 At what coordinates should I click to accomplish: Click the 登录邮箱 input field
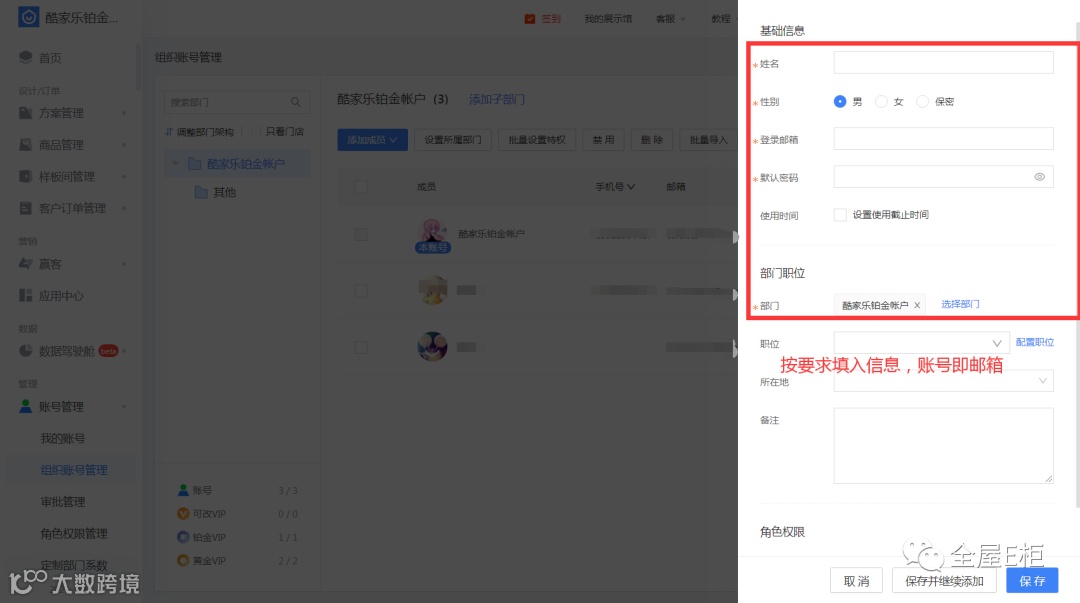coord(943,139)
